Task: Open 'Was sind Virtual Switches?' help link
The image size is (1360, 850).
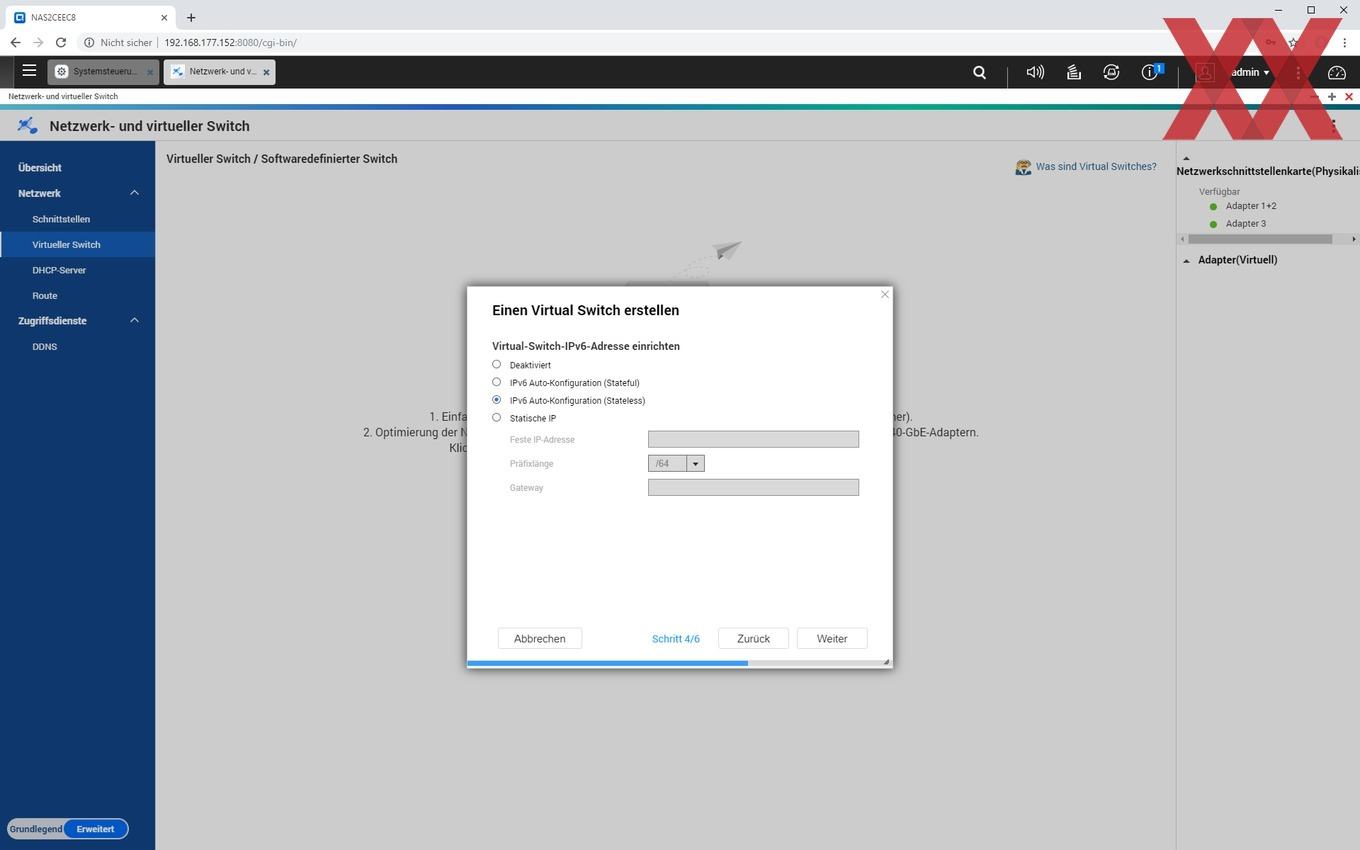Action: coord(1096,167)
